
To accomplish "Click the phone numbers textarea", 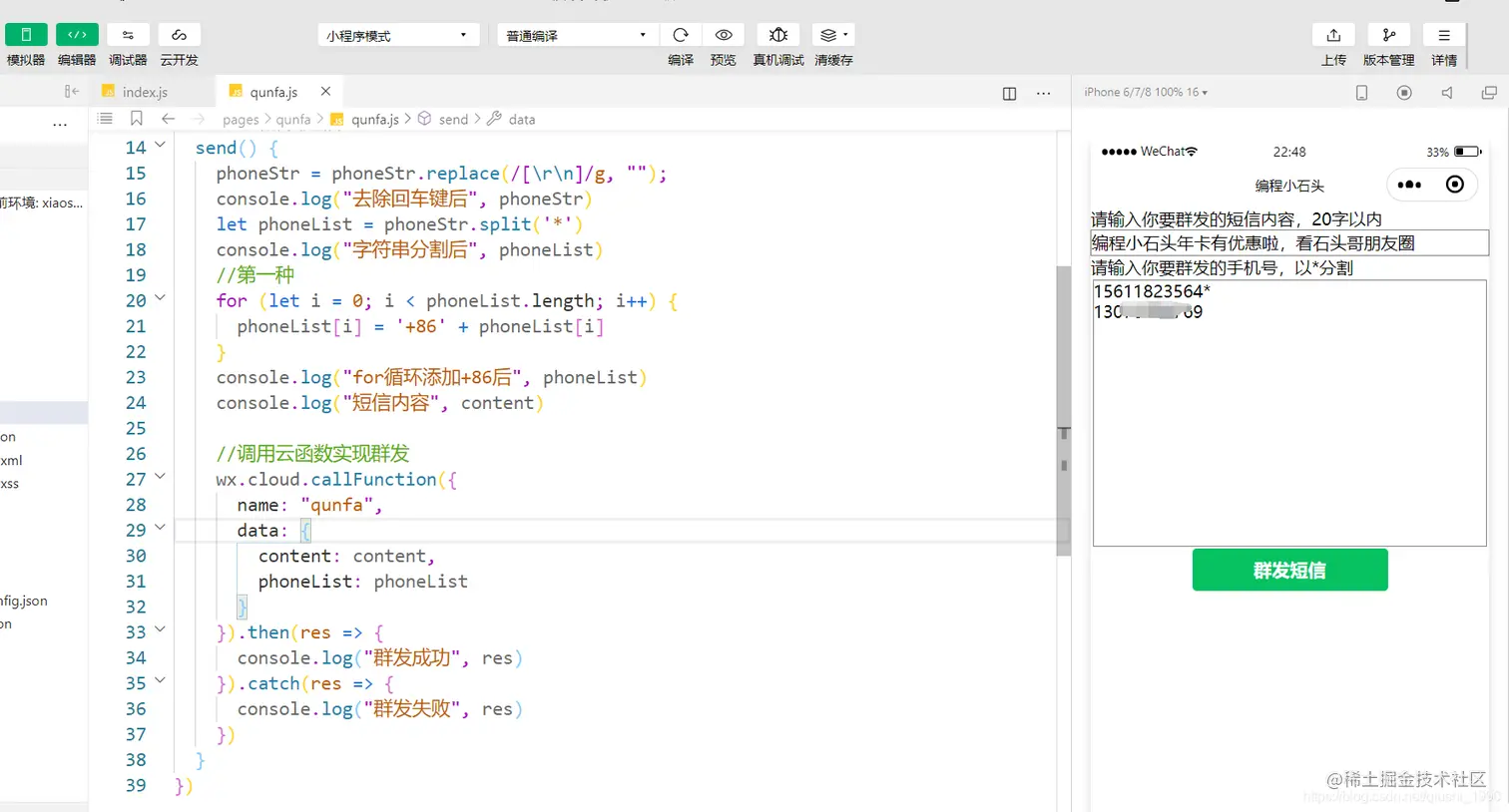I will coord(1289,413).
